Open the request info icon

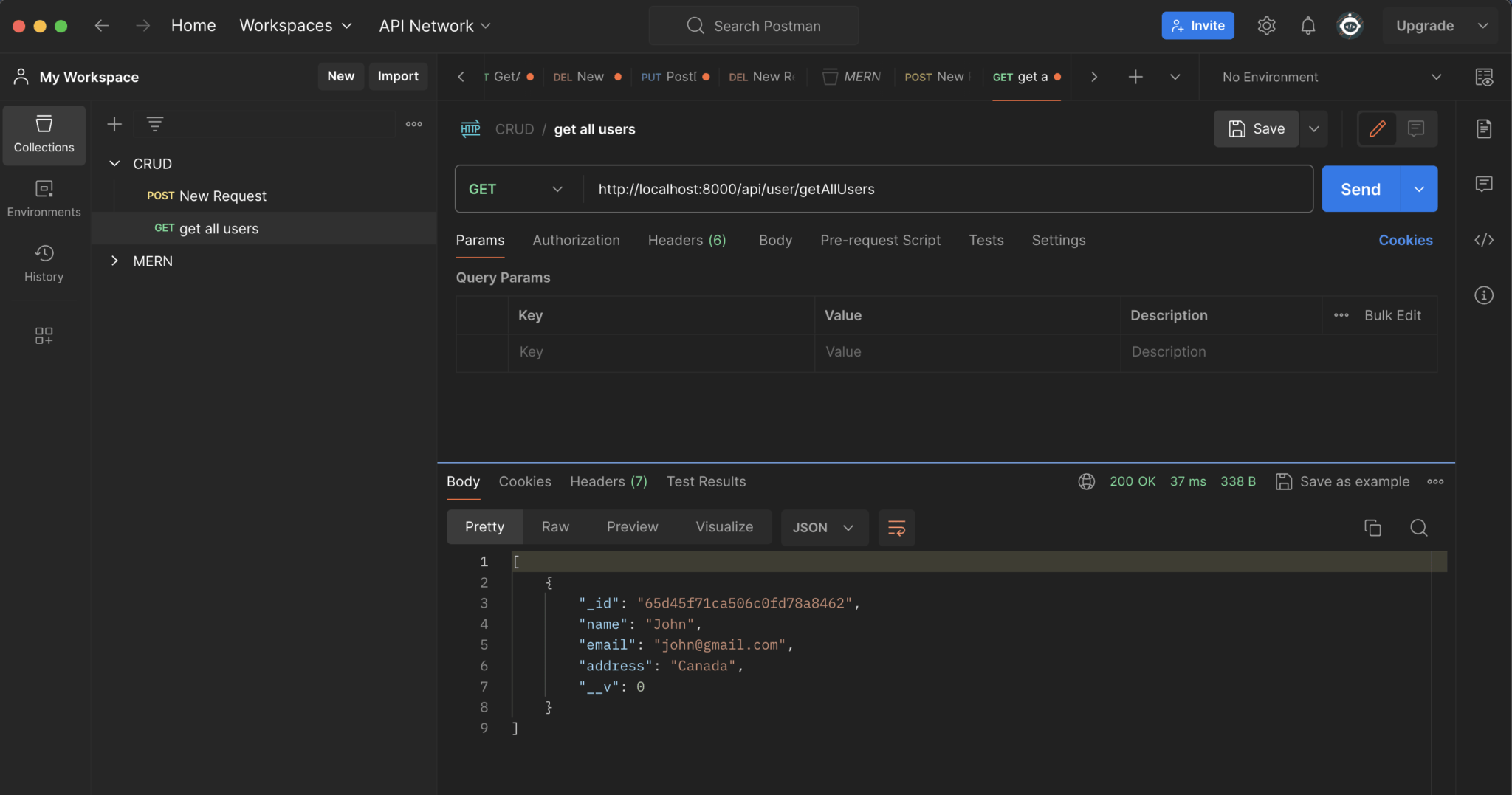point(1484,295)
